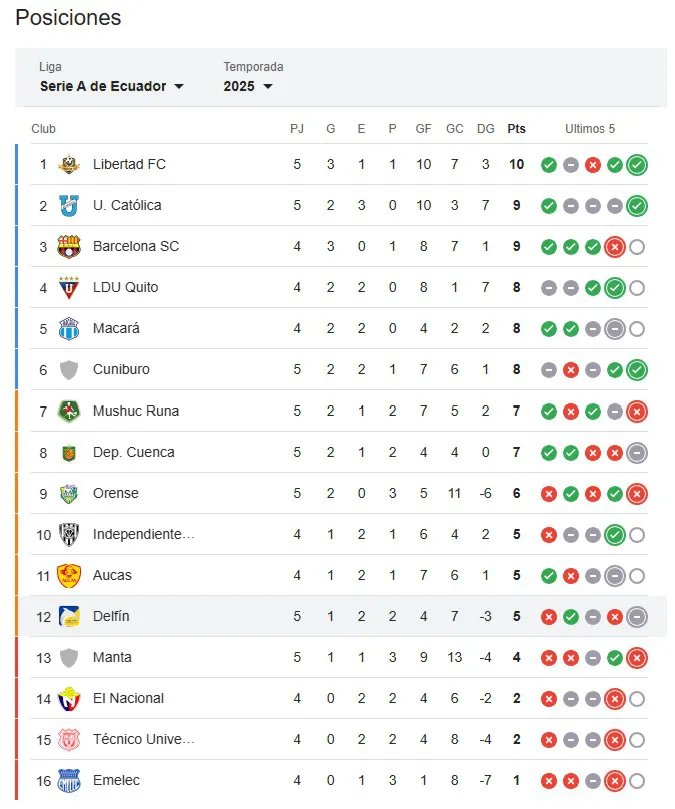675x809 pixels.
Task: Click the Mushuc Runa team crest
Action: pyautogui.click(x=69, y=411)
